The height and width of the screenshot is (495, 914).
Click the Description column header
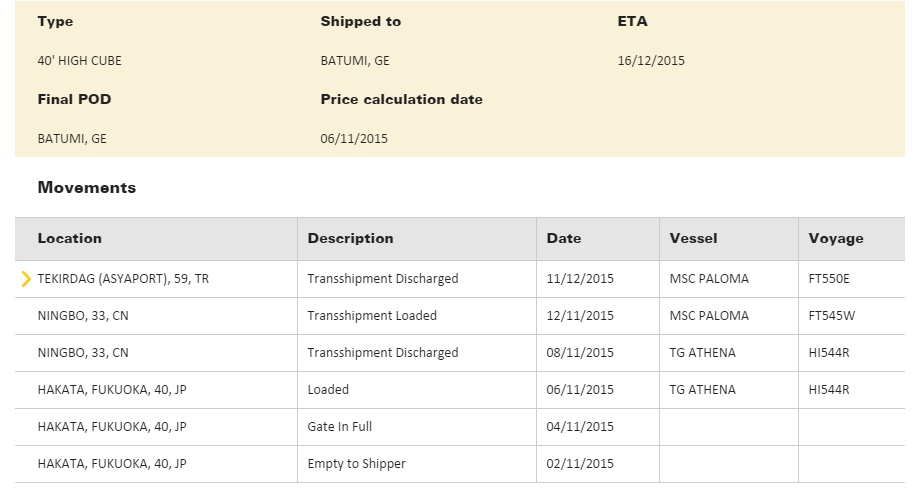coord(350,238)
